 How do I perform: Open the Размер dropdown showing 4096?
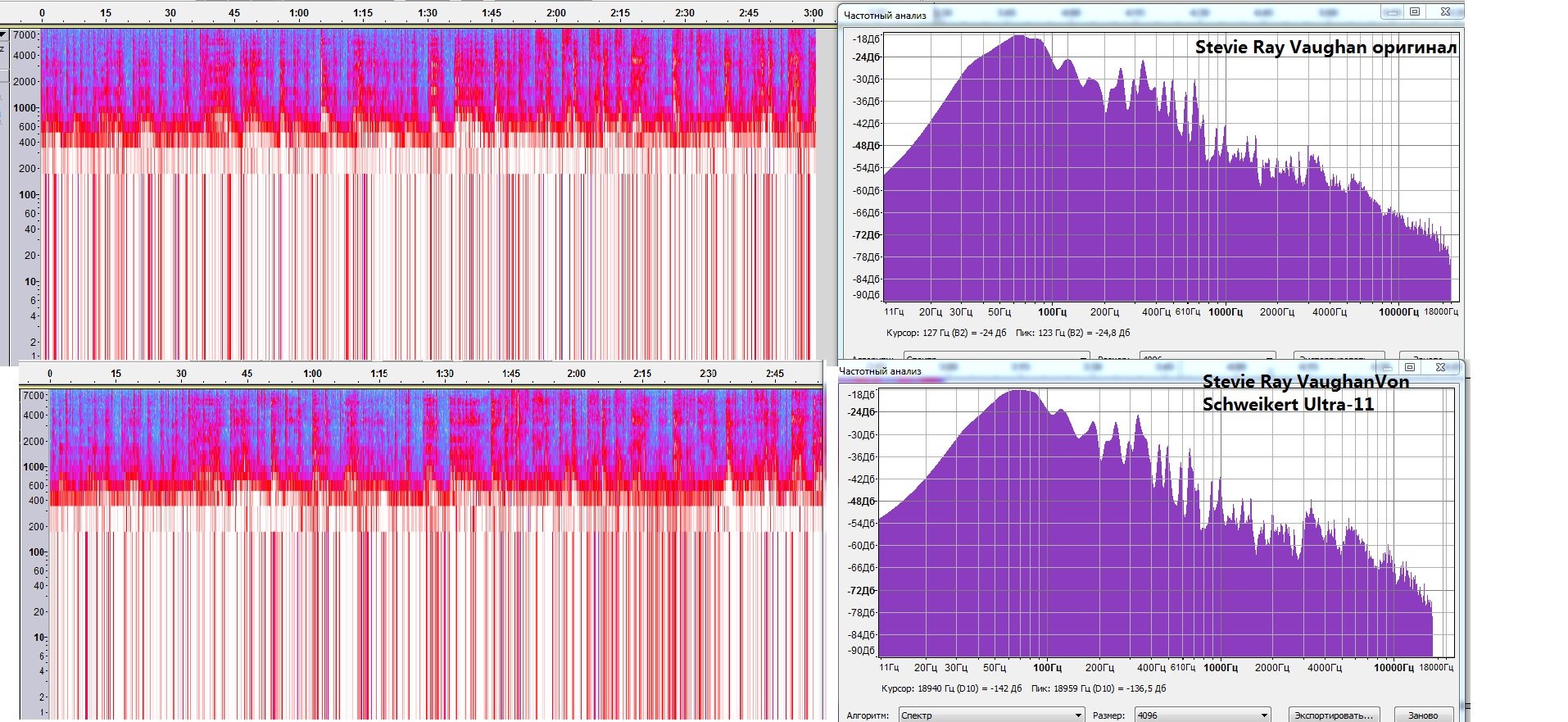[1203, 715]
